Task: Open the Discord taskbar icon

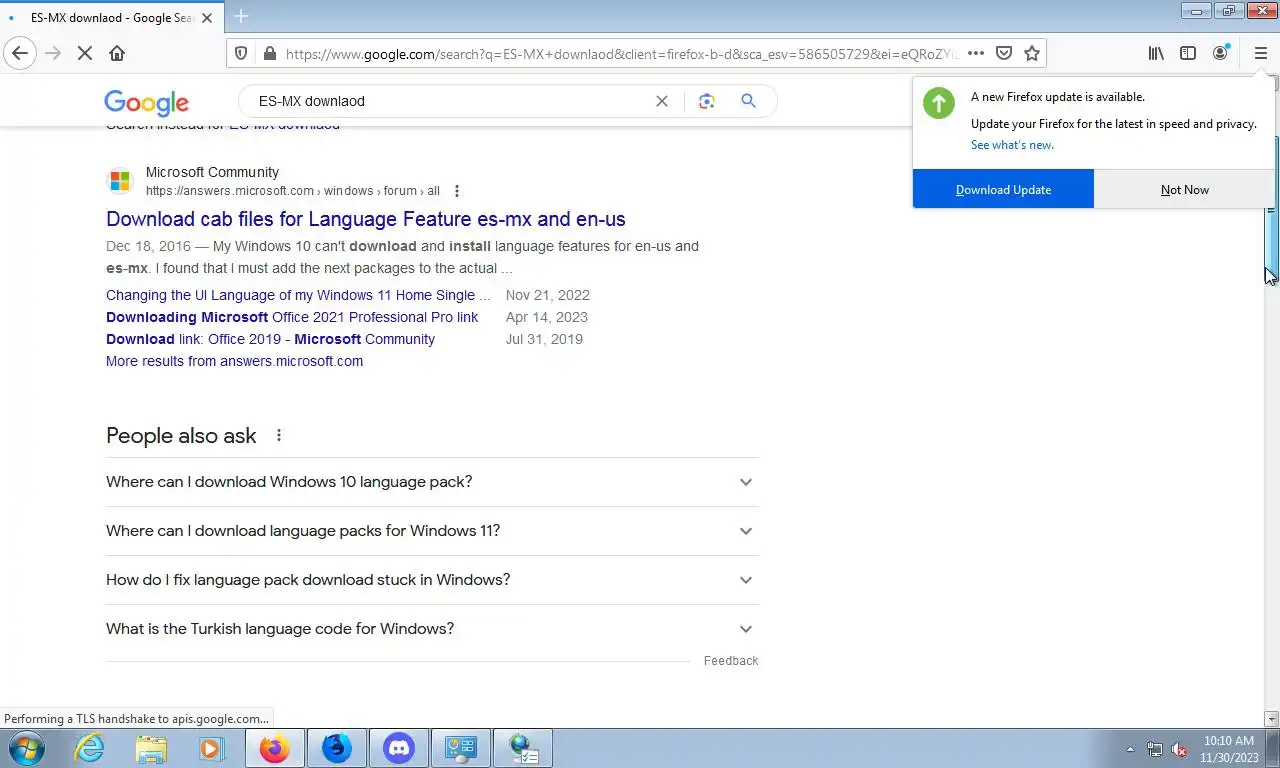Action: pyautogui.click(x=399, y=748)
